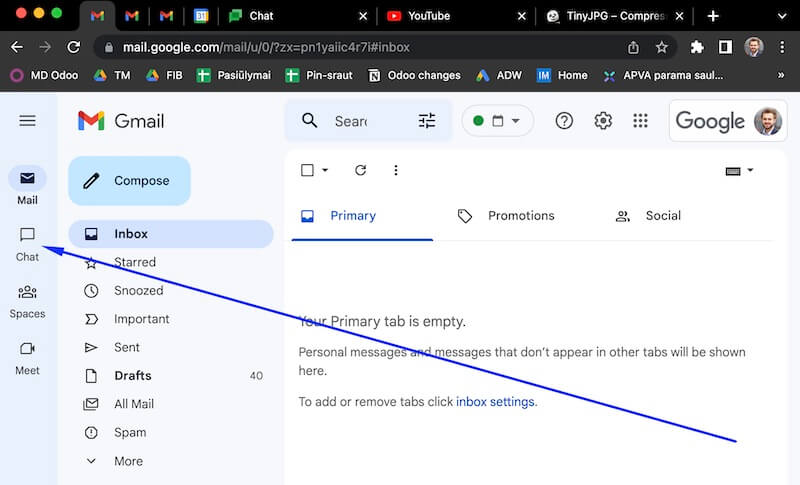Open the Odoo changes bookmark

point(414,75)
